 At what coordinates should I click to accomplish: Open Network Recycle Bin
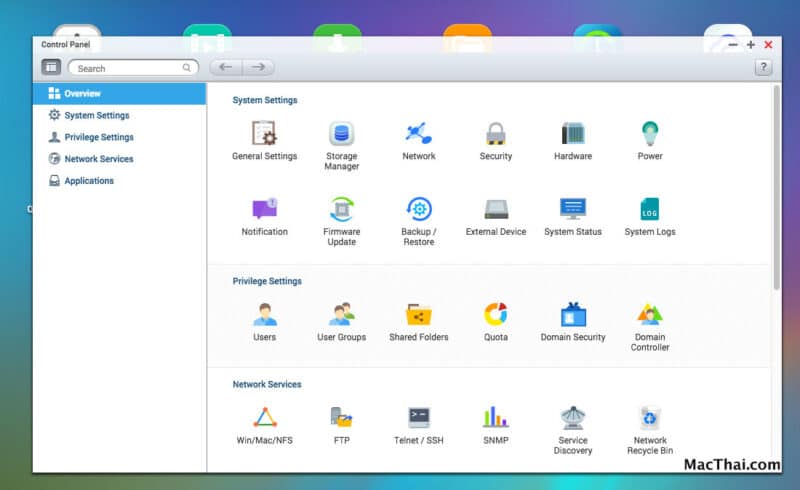[x=651, y=418]
